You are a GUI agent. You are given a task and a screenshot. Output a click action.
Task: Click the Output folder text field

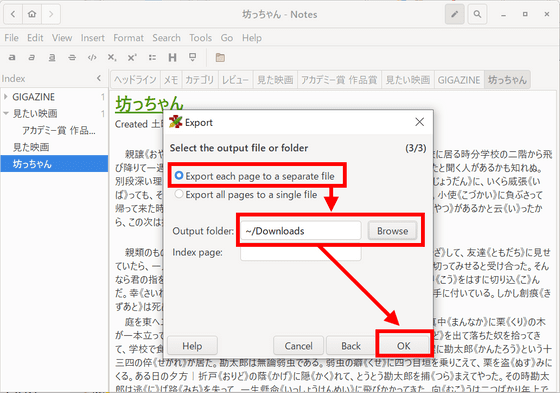pyautogui.click(x=301, y=231)
